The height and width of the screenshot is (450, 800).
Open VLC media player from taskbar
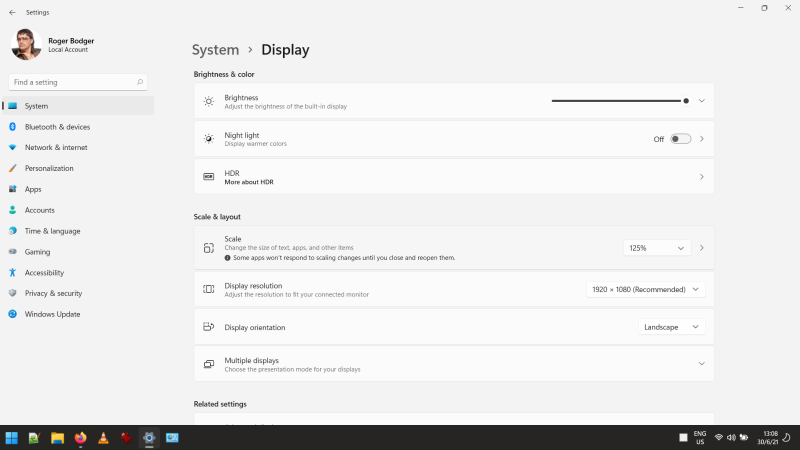103,438
